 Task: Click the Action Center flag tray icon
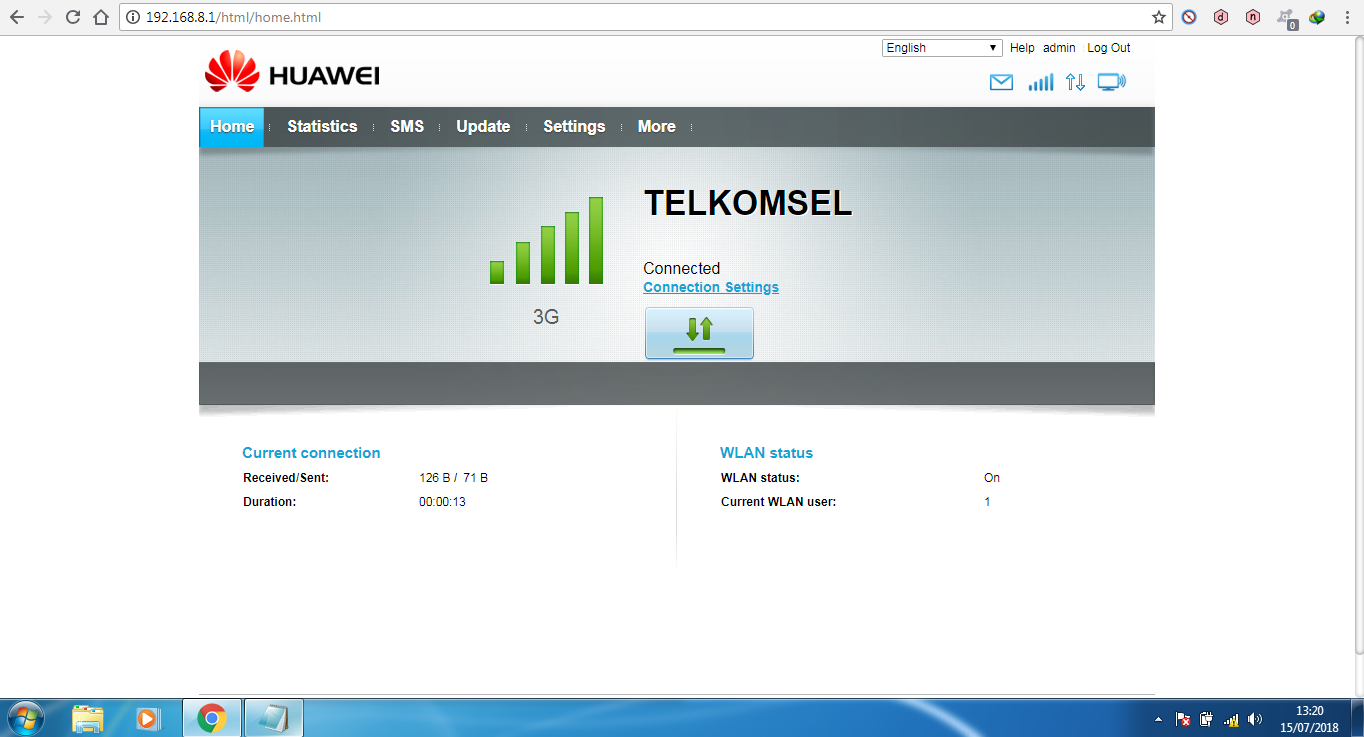pos(1183,719)
